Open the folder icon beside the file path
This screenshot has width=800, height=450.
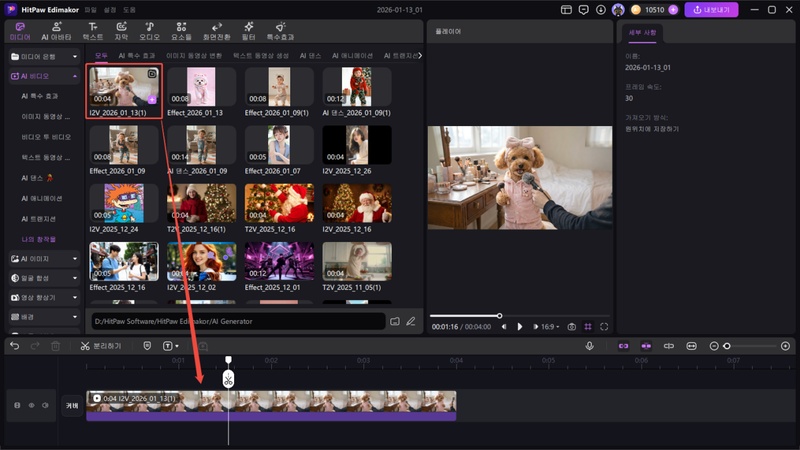pos(395,322)
